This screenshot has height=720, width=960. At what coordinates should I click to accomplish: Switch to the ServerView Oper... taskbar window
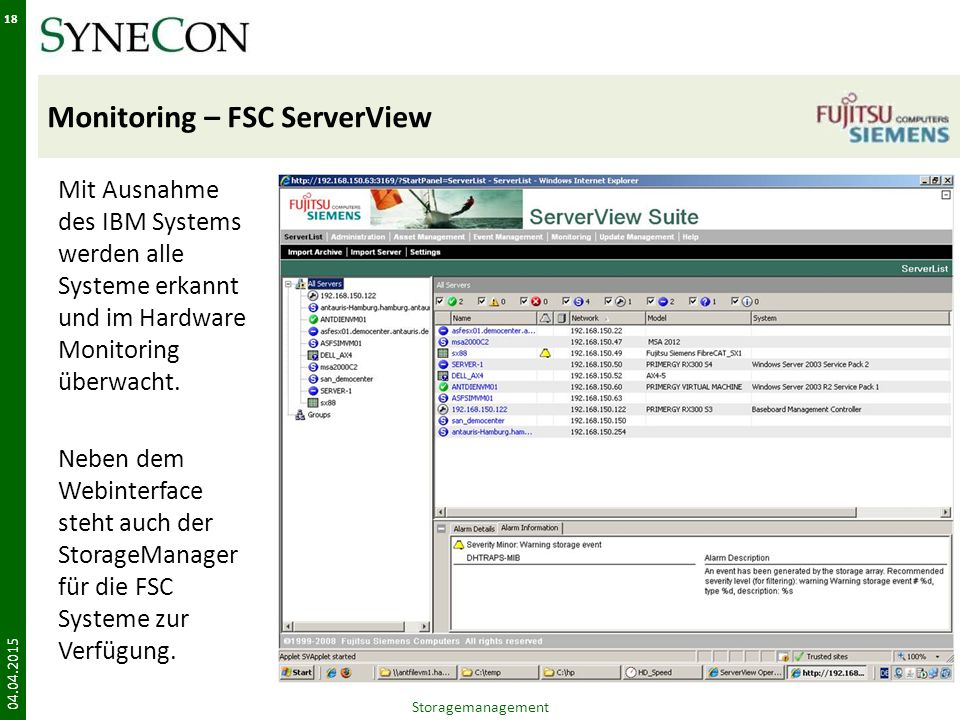tap(744, 672)
